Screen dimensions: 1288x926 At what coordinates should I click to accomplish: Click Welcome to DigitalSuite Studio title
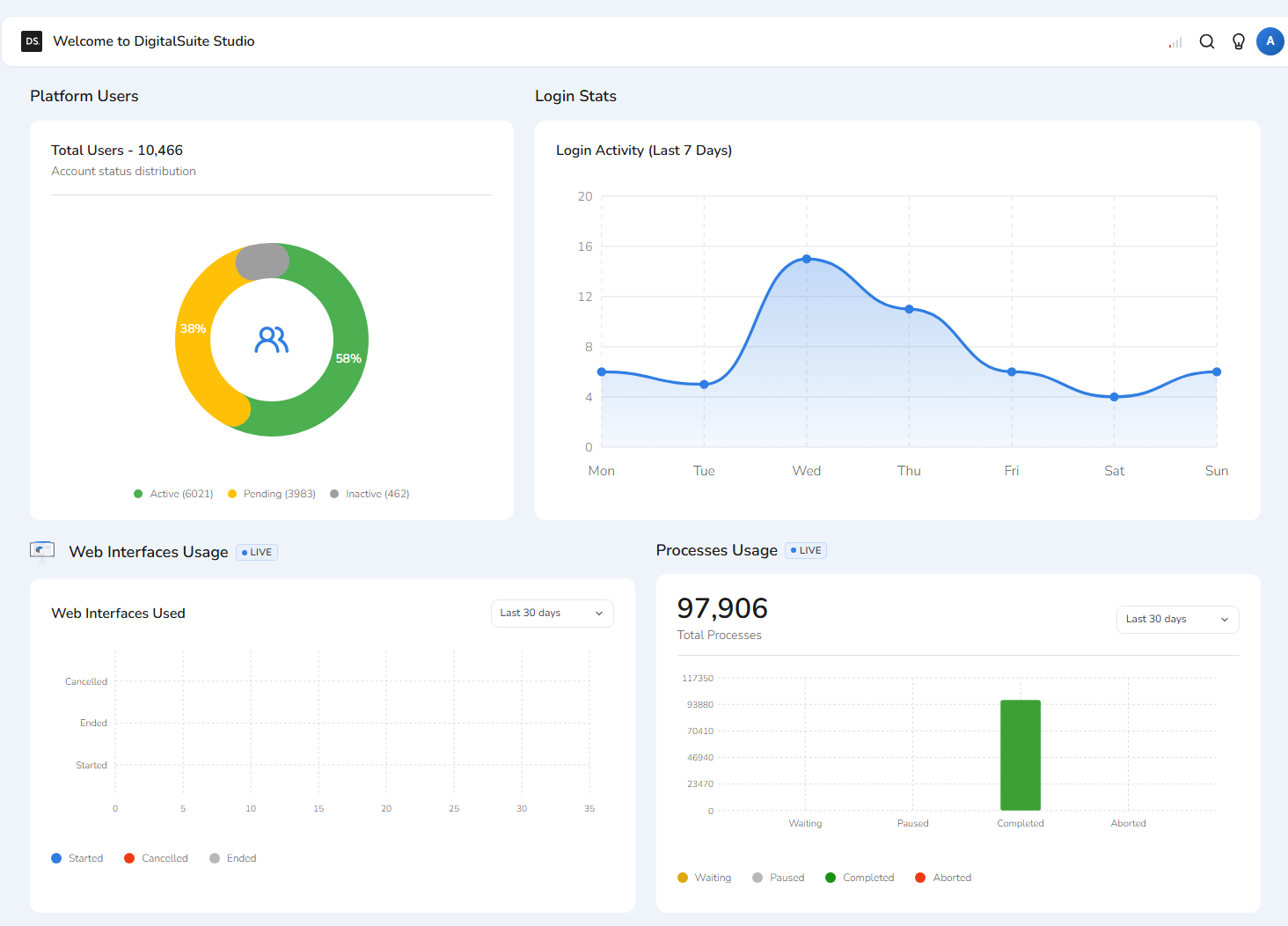154,41
